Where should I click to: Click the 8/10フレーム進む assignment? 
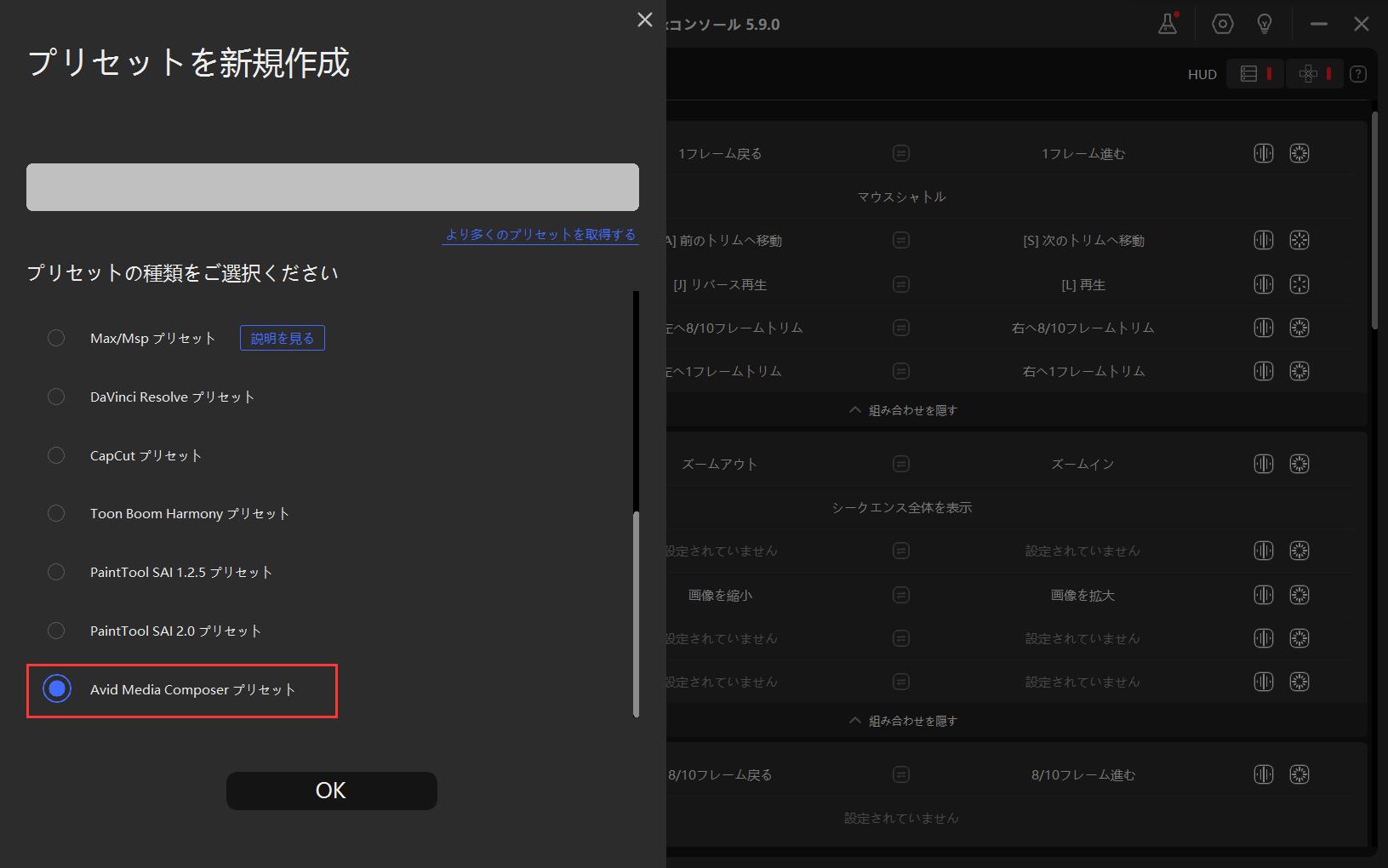[x=1082, y=774]
